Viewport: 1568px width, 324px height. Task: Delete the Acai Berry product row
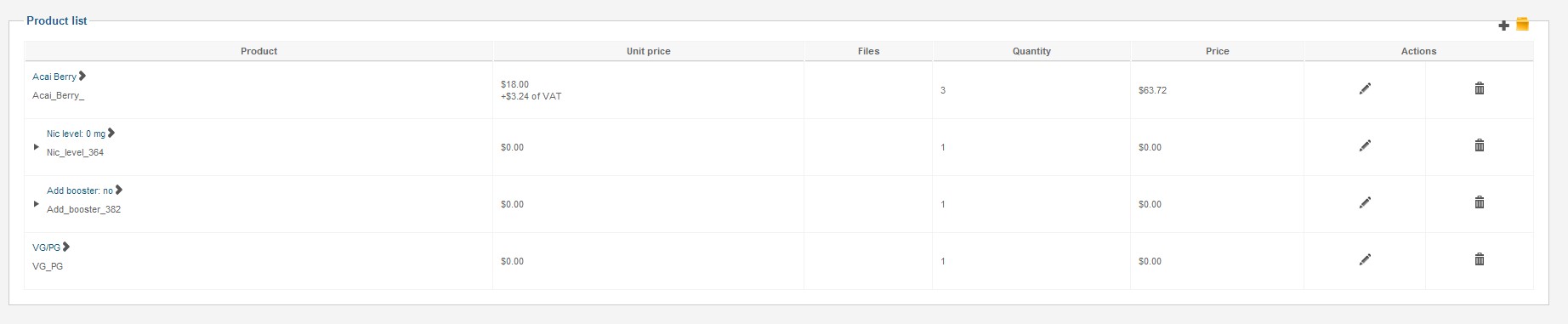pos(1479,88)
